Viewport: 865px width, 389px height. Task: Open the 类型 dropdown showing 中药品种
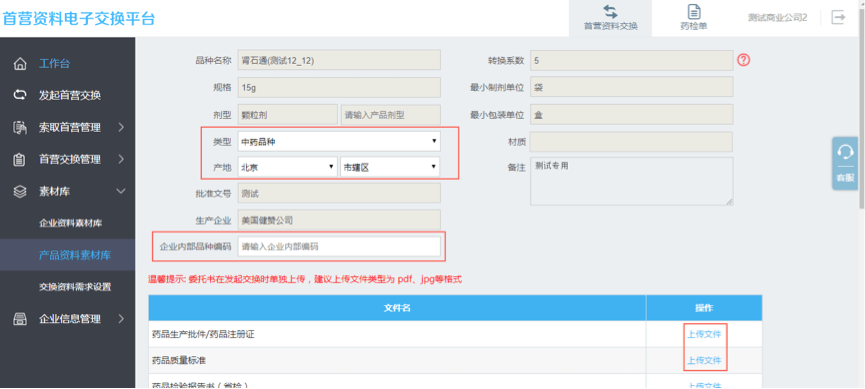coord(339,142)
